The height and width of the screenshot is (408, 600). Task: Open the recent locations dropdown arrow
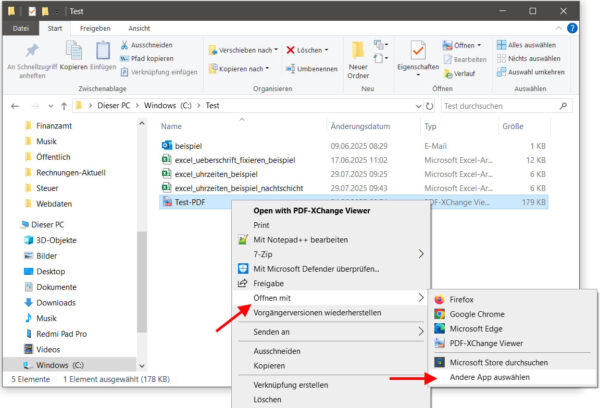pos(51,106)
